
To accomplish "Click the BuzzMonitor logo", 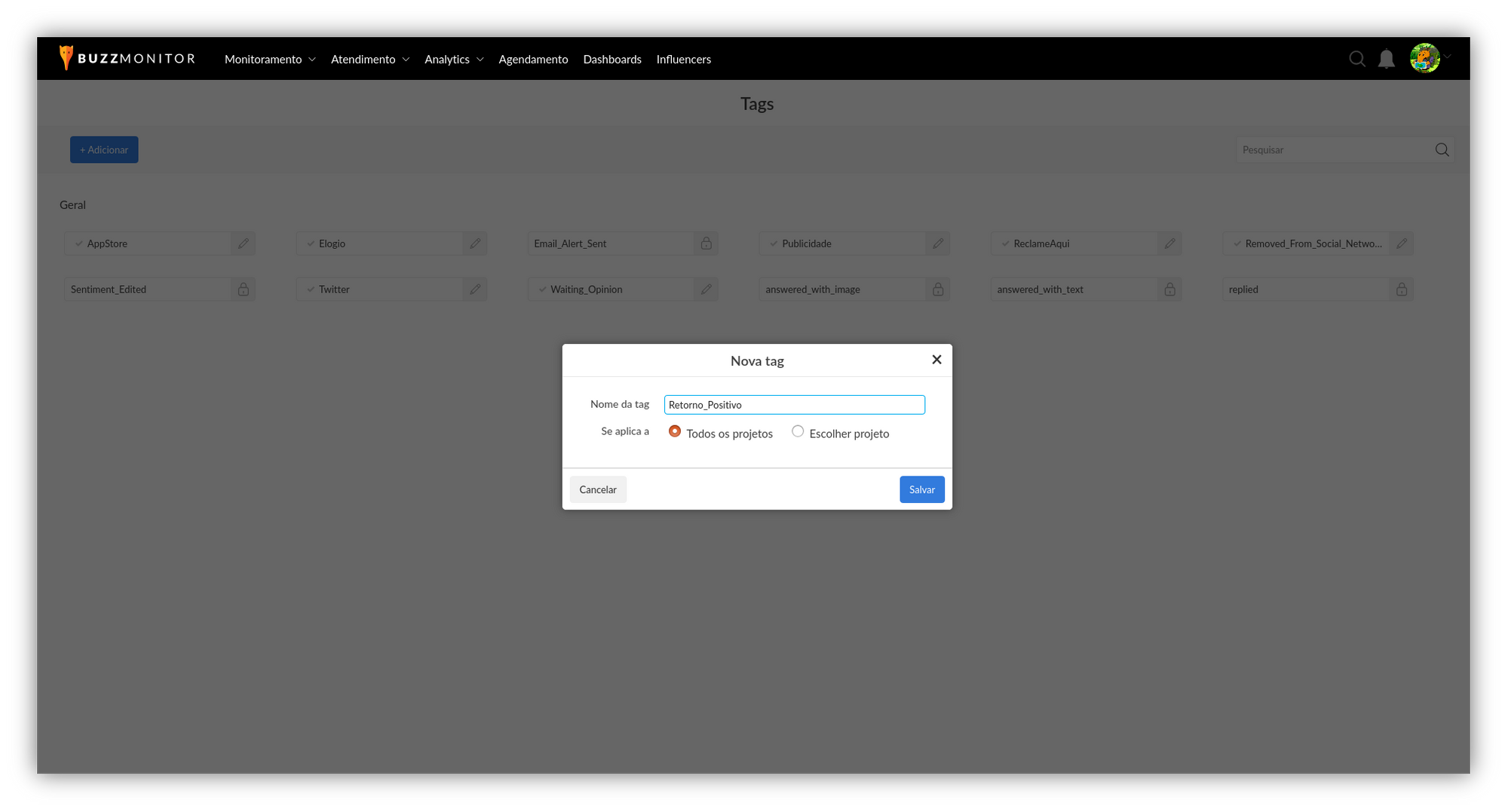I will click(x=127, y=59).
